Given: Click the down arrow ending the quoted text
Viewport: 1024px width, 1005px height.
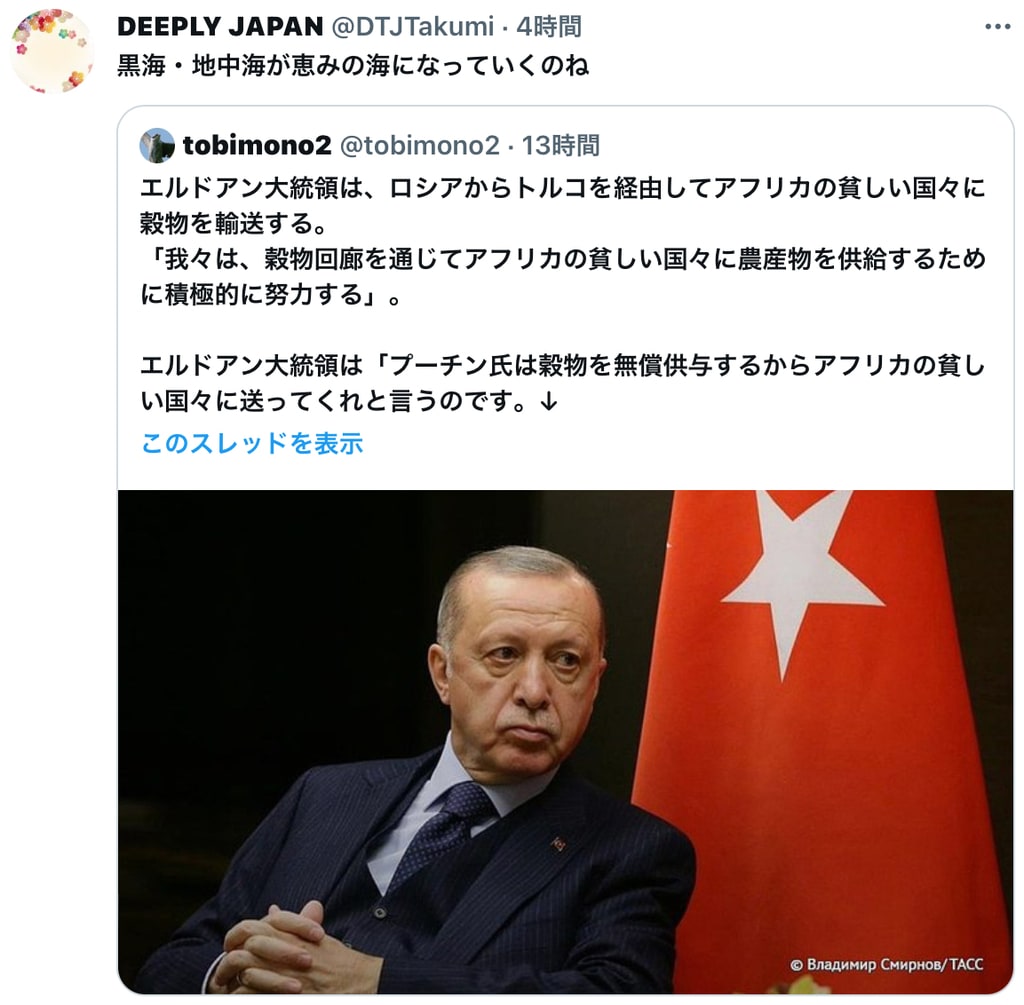Looking at the screenshot, I should point(549,401).
